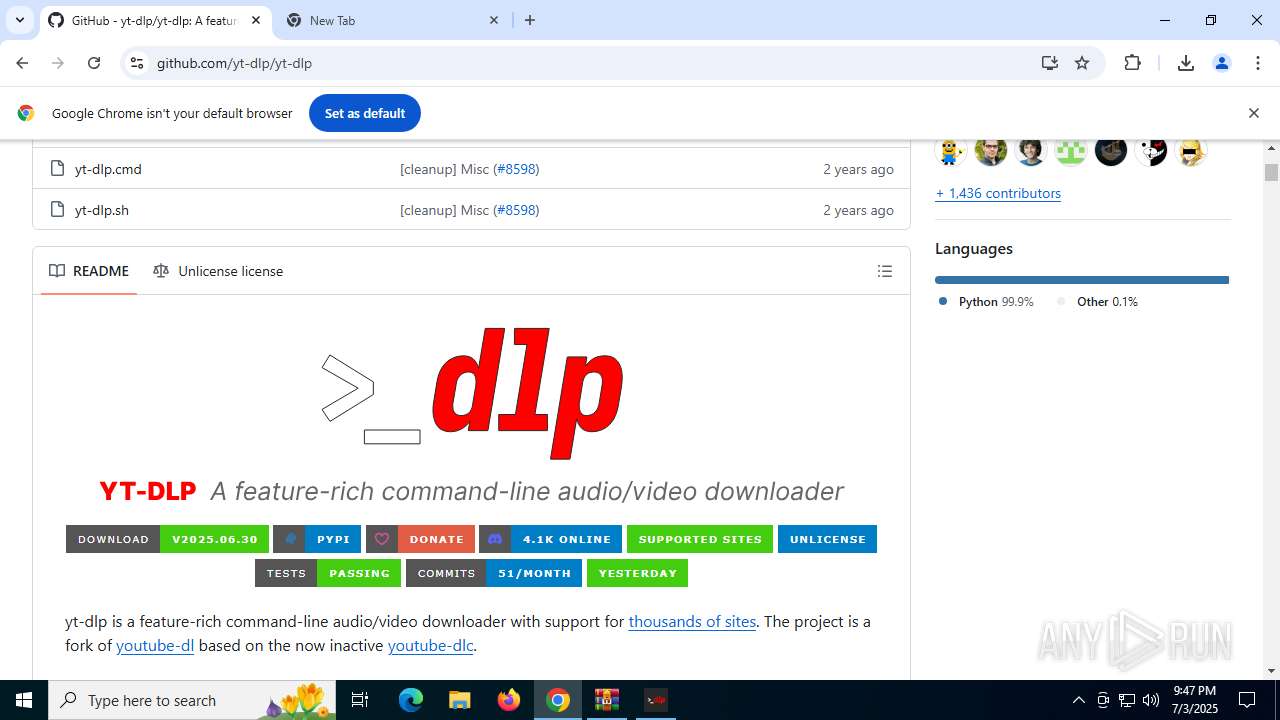Close the GitHub yt-dlp tab
1280x720 pixels.
pyautogui.click(x=256, y=20)
